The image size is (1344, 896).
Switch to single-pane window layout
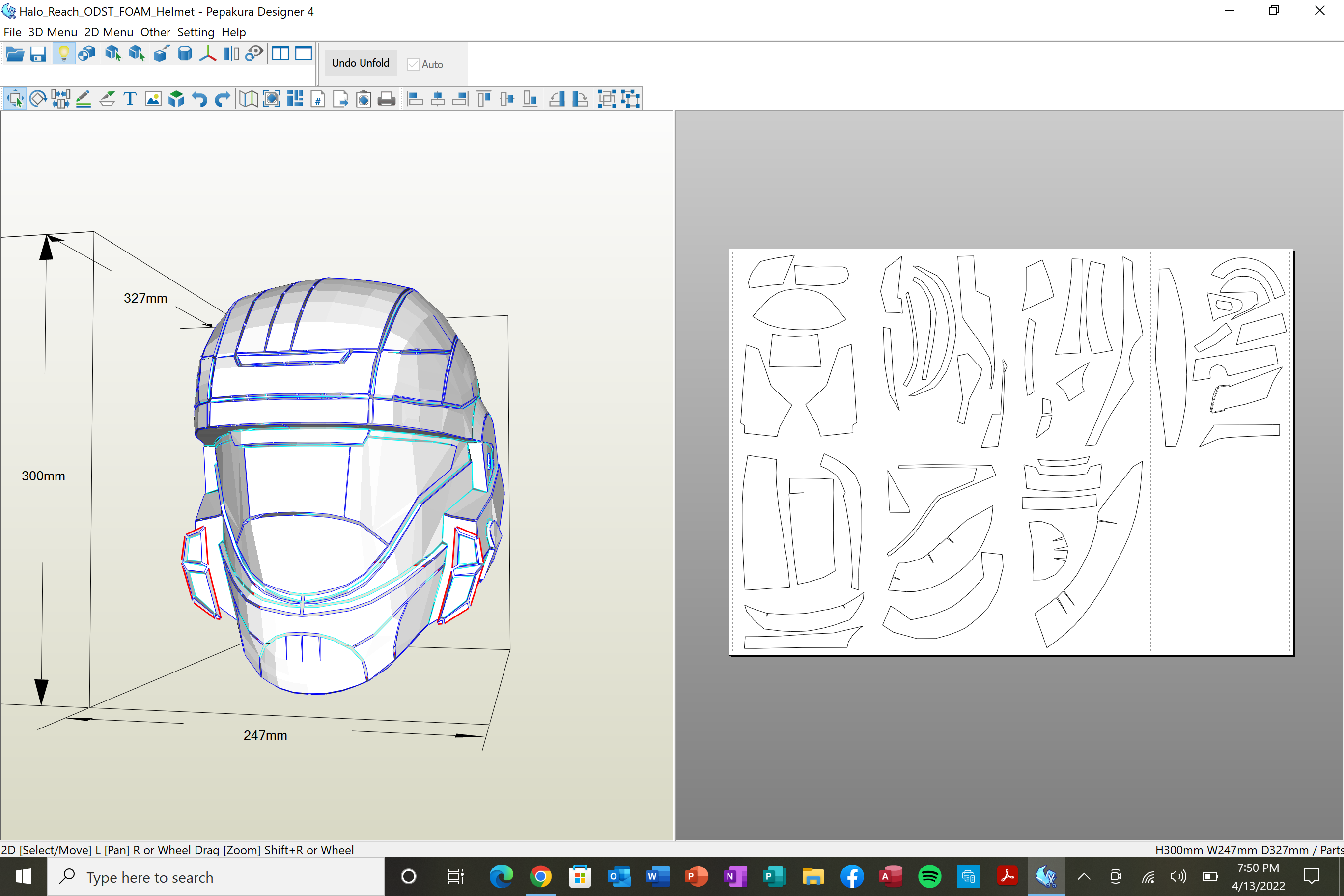pos(304,54)
